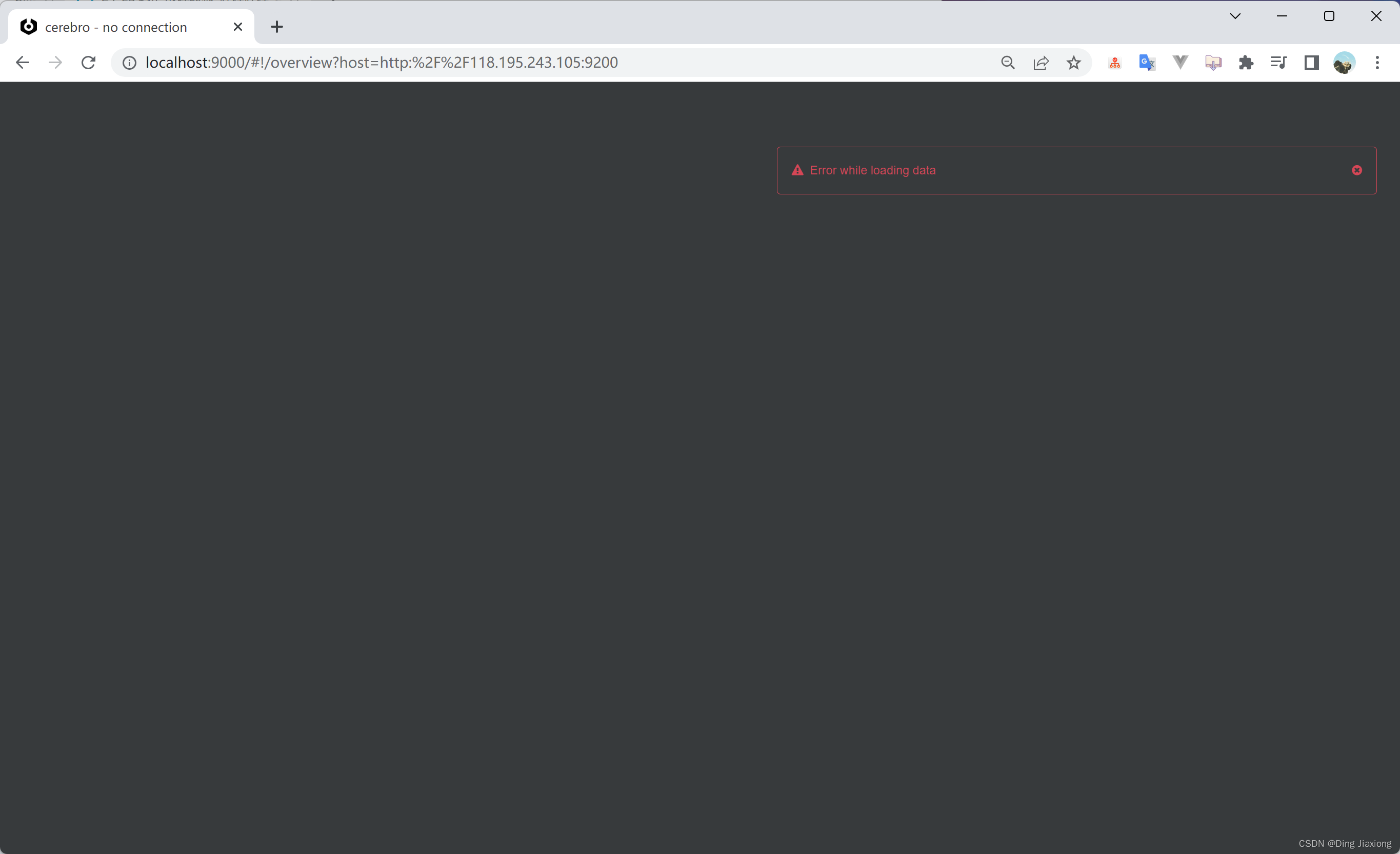This screenshot has width=1400, height=854.
Task: Open Chrome's three-dot menu
Action: (x=1377, y=63)
